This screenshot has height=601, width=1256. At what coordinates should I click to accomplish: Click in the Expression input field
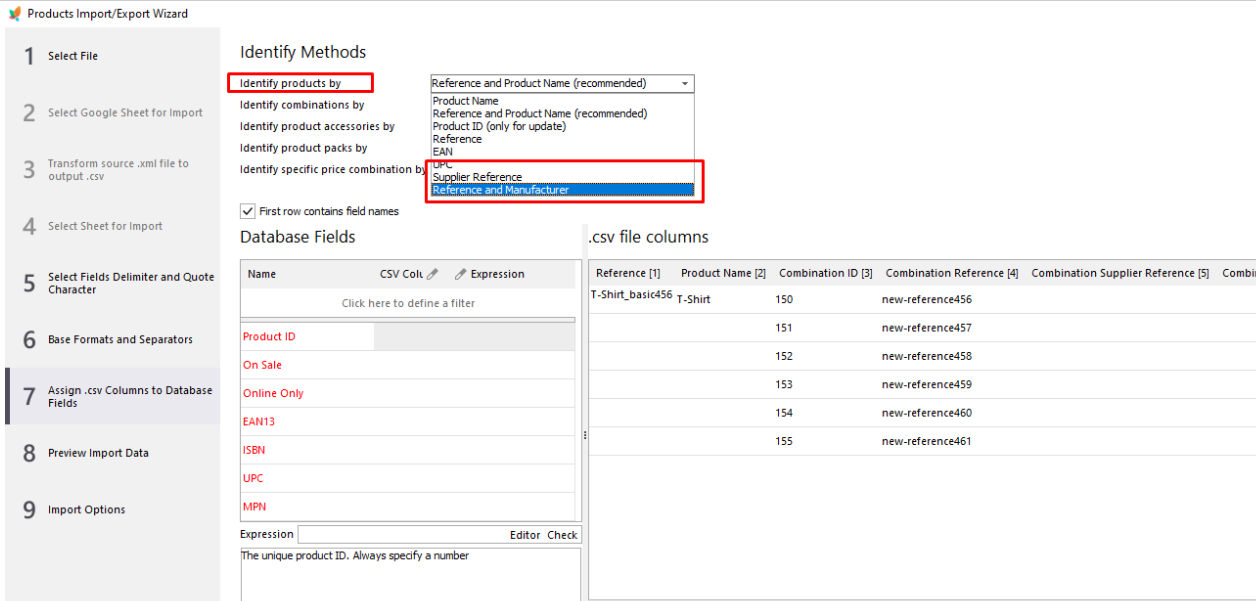[x=400, y=535]
